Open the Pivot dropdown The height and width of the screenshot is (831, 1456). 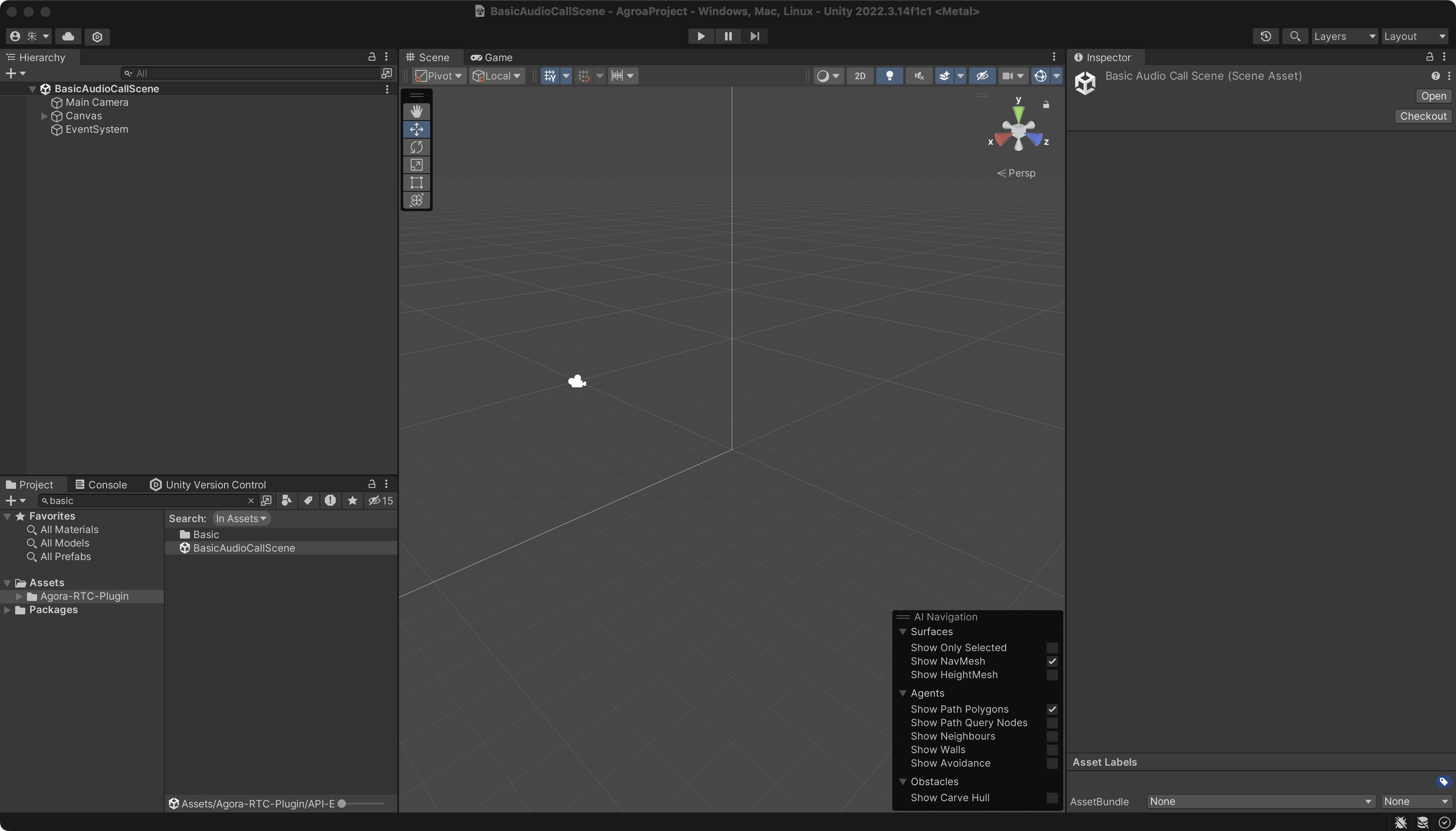click(439, 76)
